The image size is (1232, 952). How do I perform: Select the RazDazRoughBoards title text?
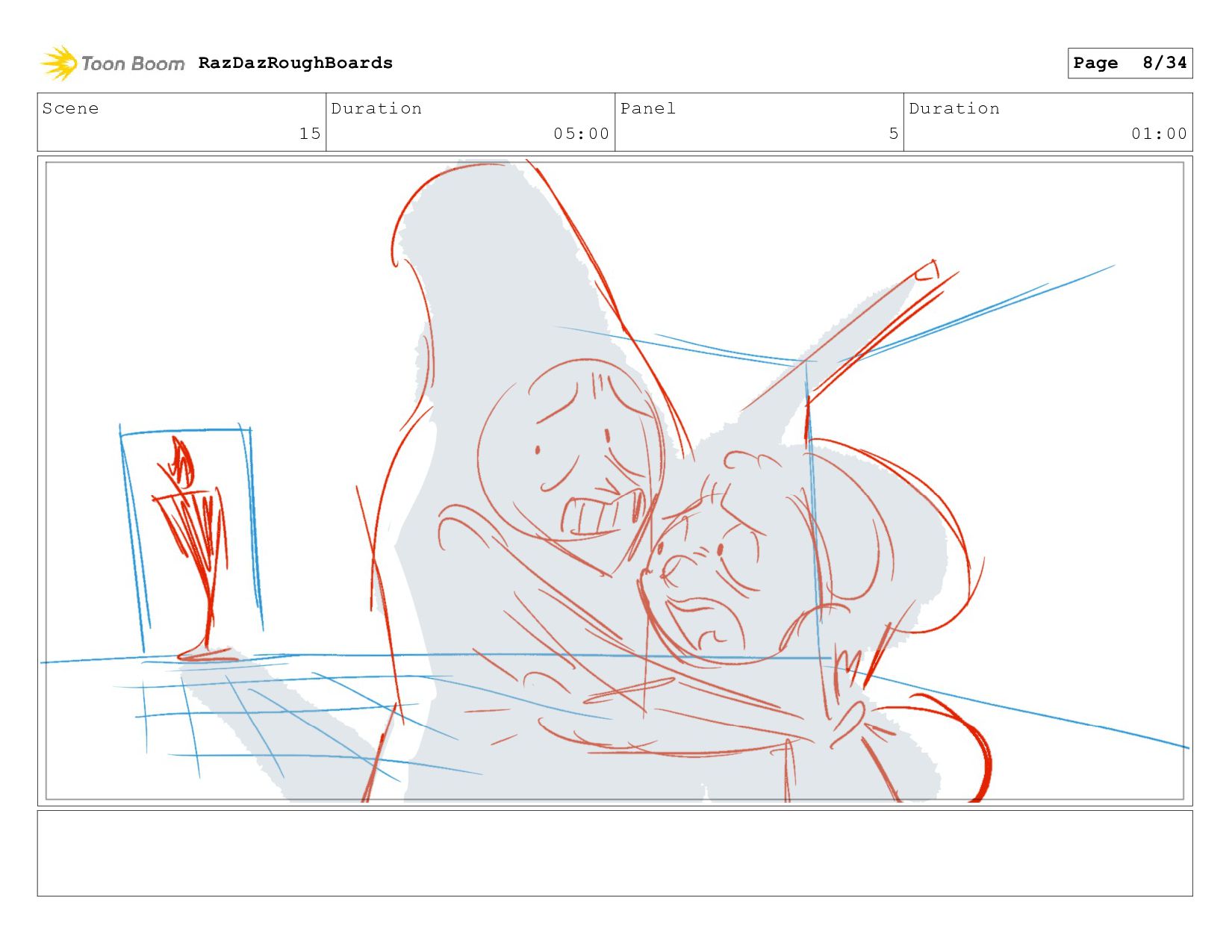296,63
